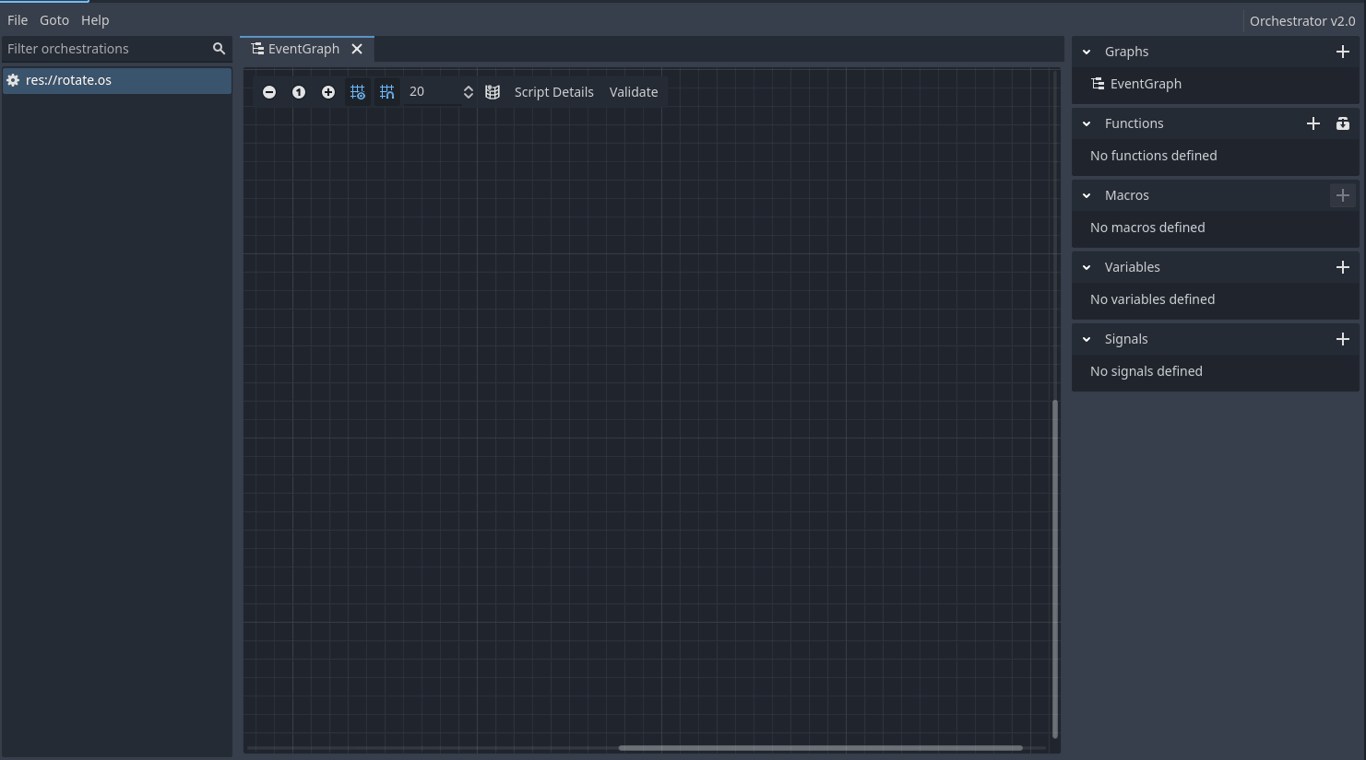This screenshot has height=760, width=1366.
Task: Toggle the graph minimap icon
Action: [492, 92]
